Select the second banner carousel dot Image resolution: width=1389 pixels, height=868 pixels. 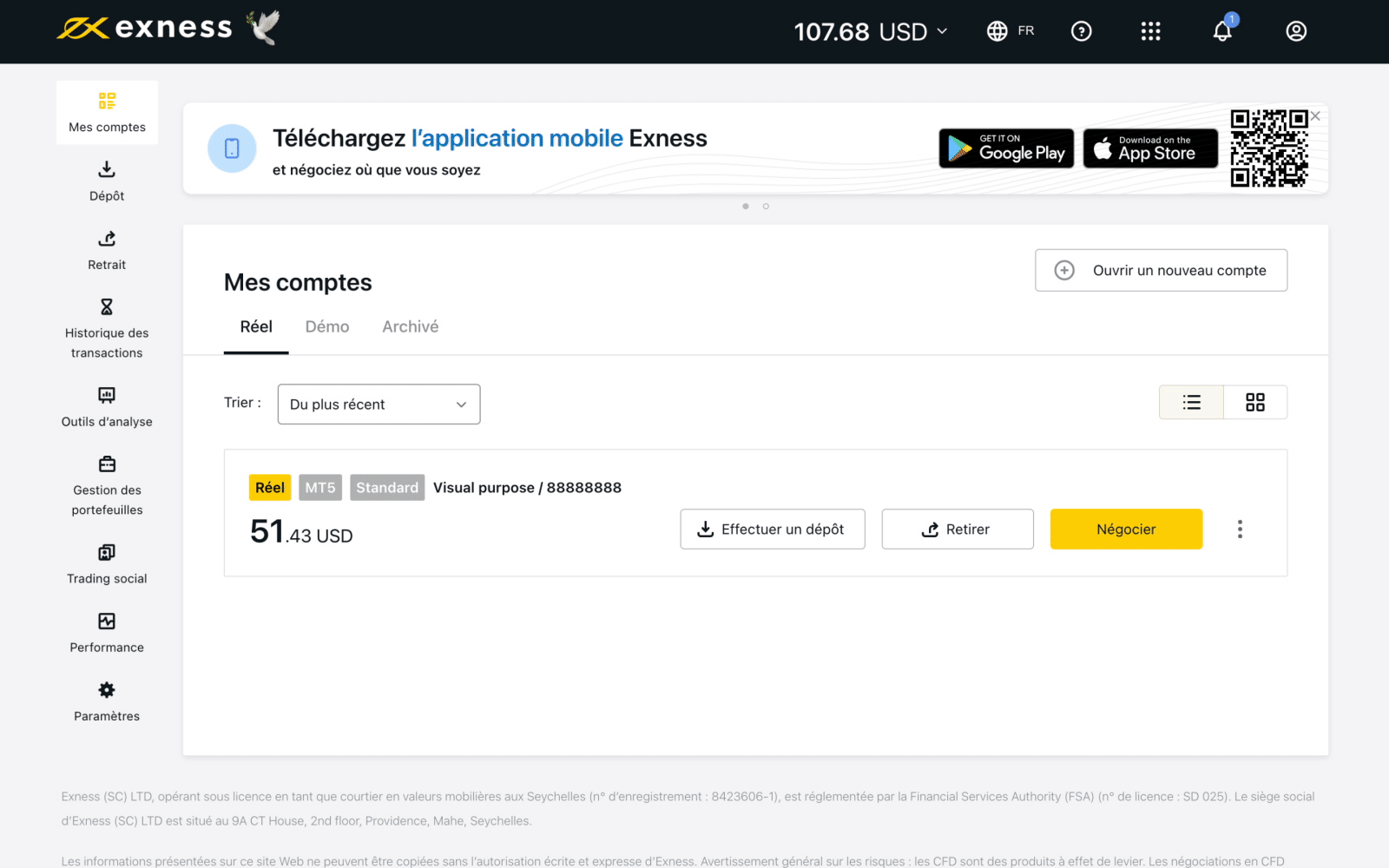766,207
